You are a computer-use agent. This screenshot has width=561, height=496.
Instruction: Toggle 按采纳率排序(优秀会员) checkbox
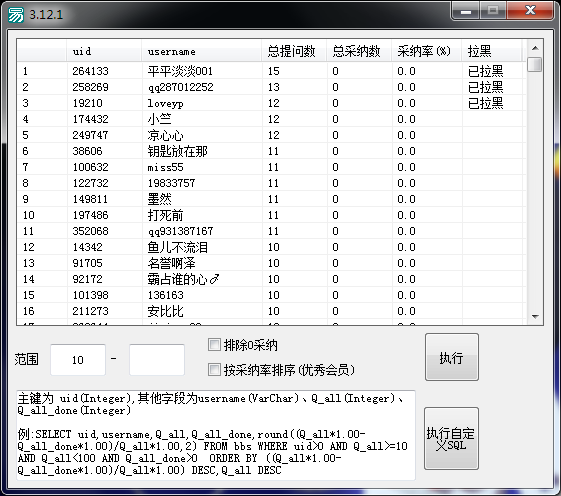[x=214, y=369]
